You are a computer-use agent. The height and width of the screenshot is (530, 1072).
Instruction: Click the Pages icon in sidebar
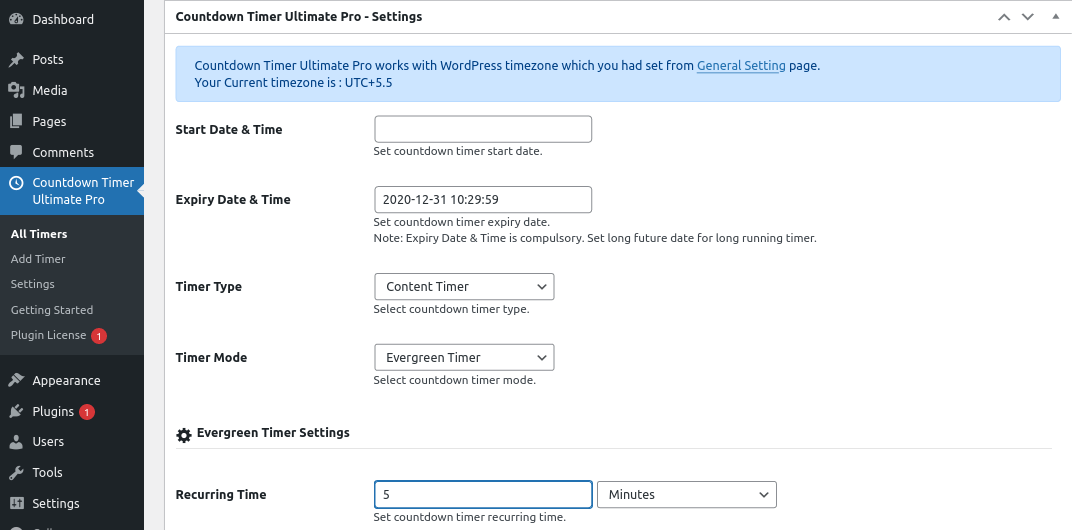click(x=16, y=121)
